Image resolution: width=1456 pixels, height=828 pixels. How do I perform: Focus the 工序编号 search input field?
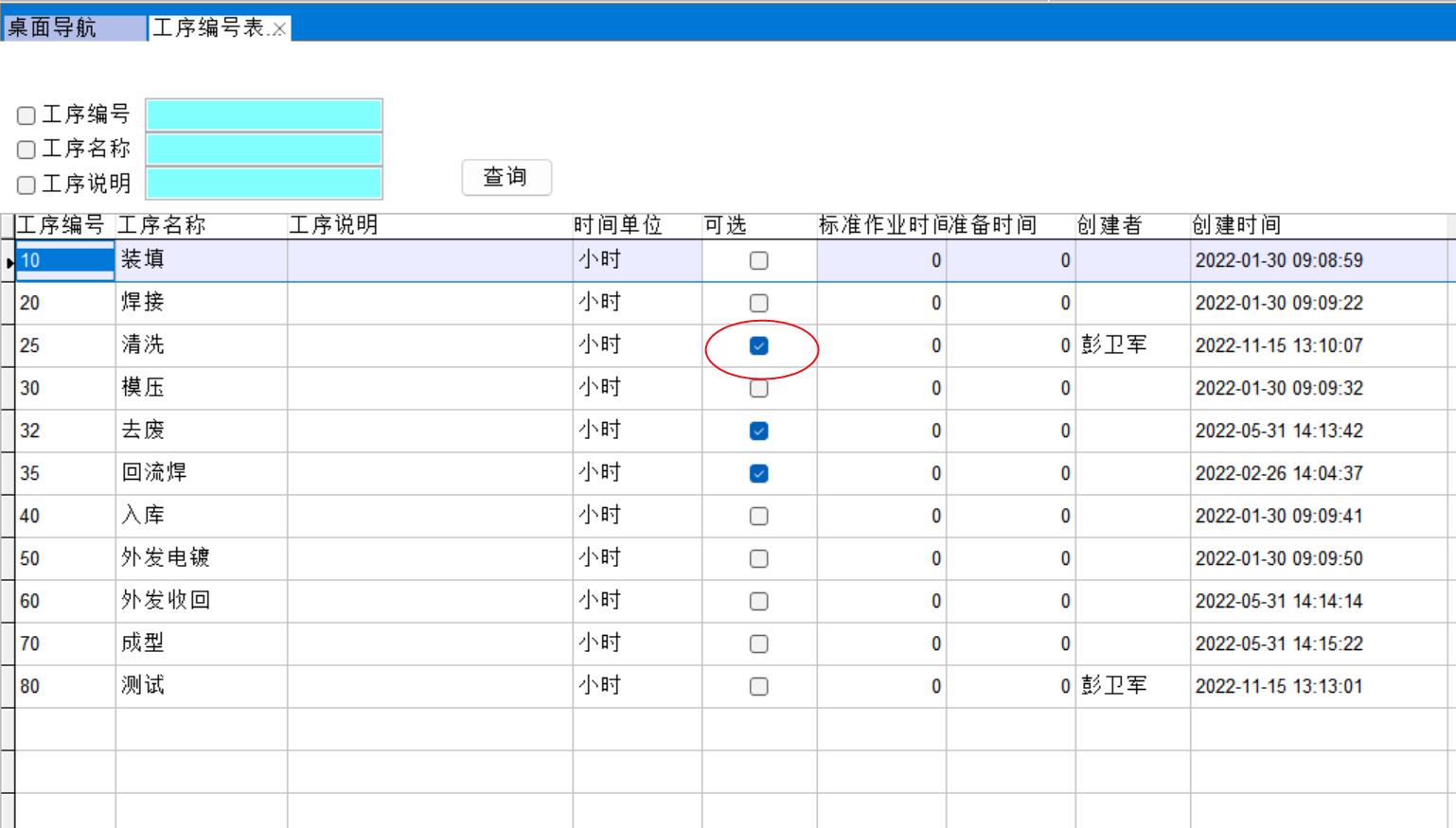coord(264,115)
